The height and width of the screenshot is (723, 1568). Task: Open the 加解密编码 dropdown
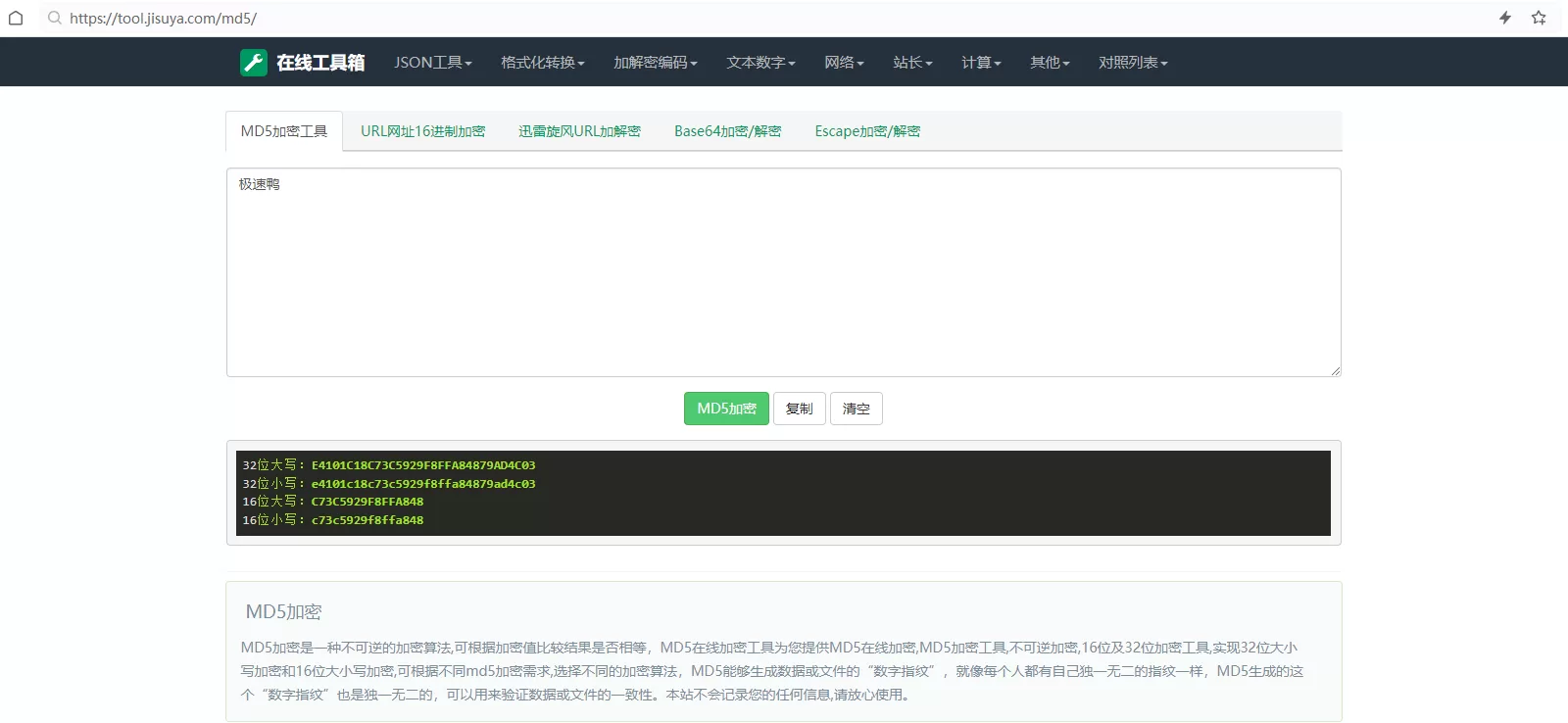pos(656,63)
